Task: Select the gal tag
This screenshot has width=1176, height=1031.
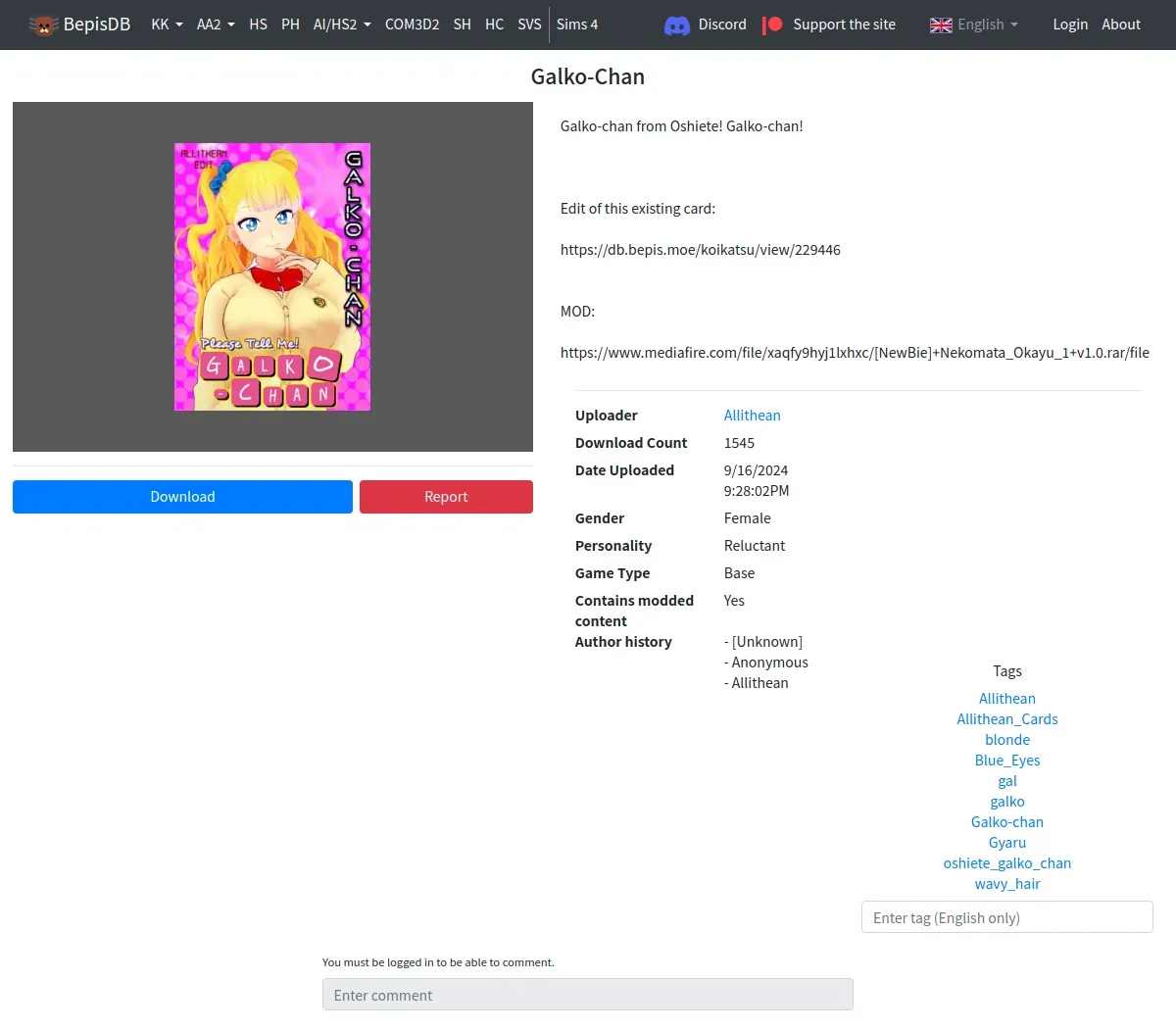Action: pyautogui.click(x=1007, y=781)
